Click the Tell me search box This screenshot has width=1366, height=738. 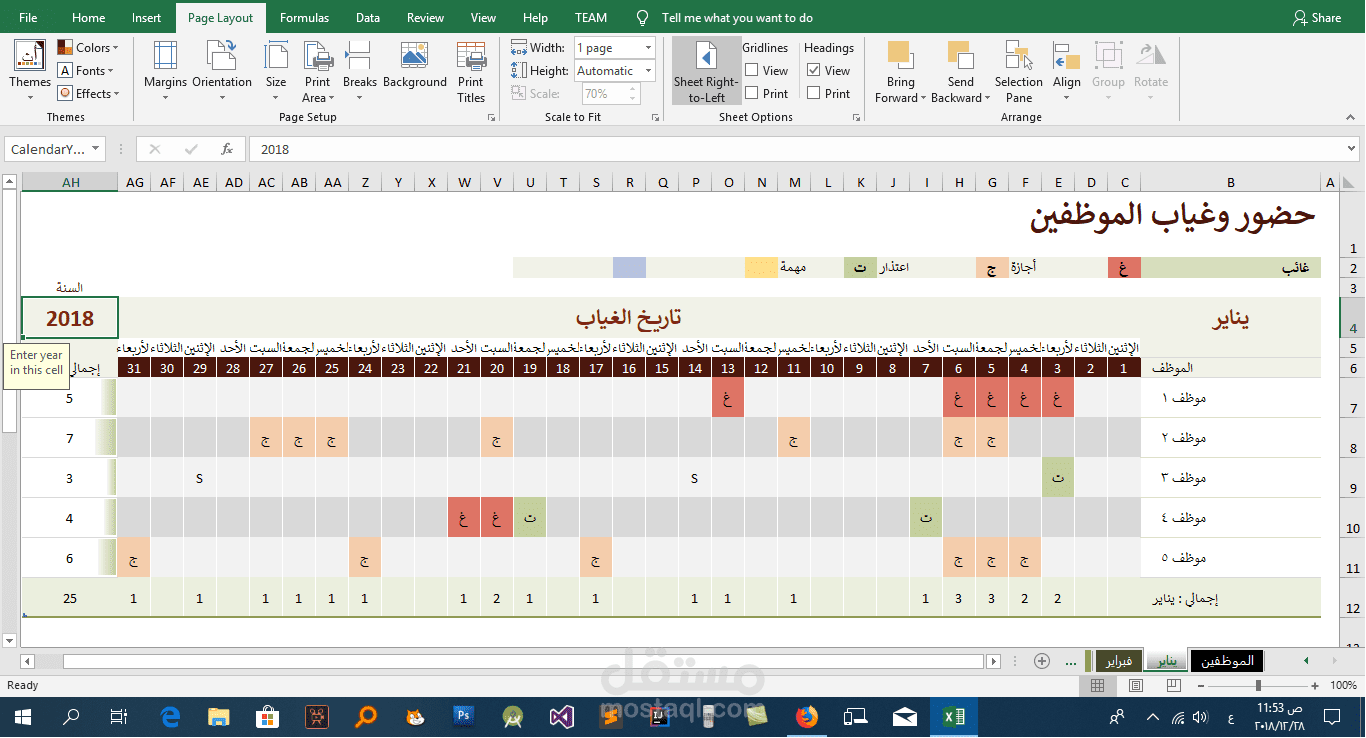(737, 18)
